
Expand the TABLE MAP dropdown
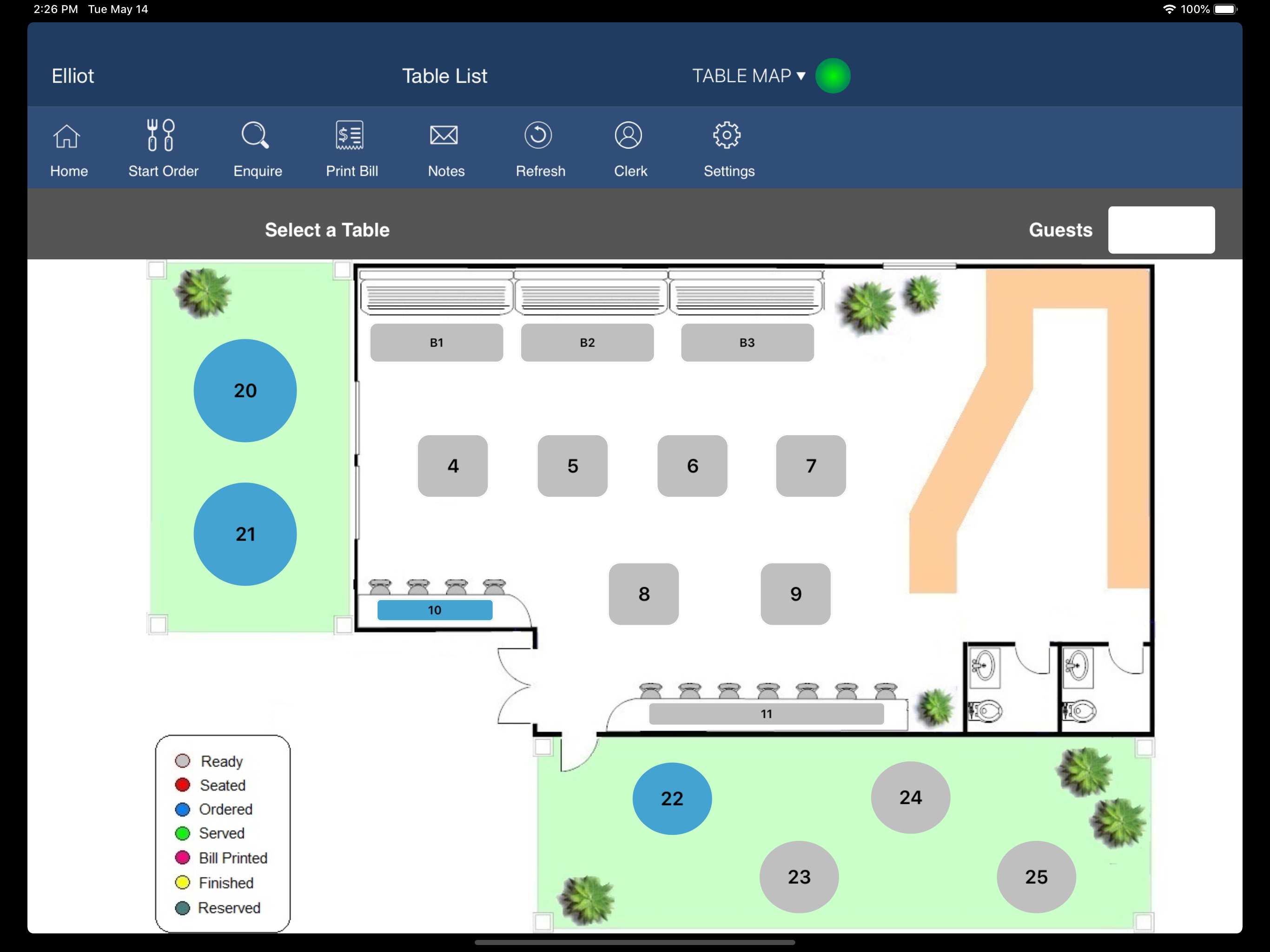[749, 76]
